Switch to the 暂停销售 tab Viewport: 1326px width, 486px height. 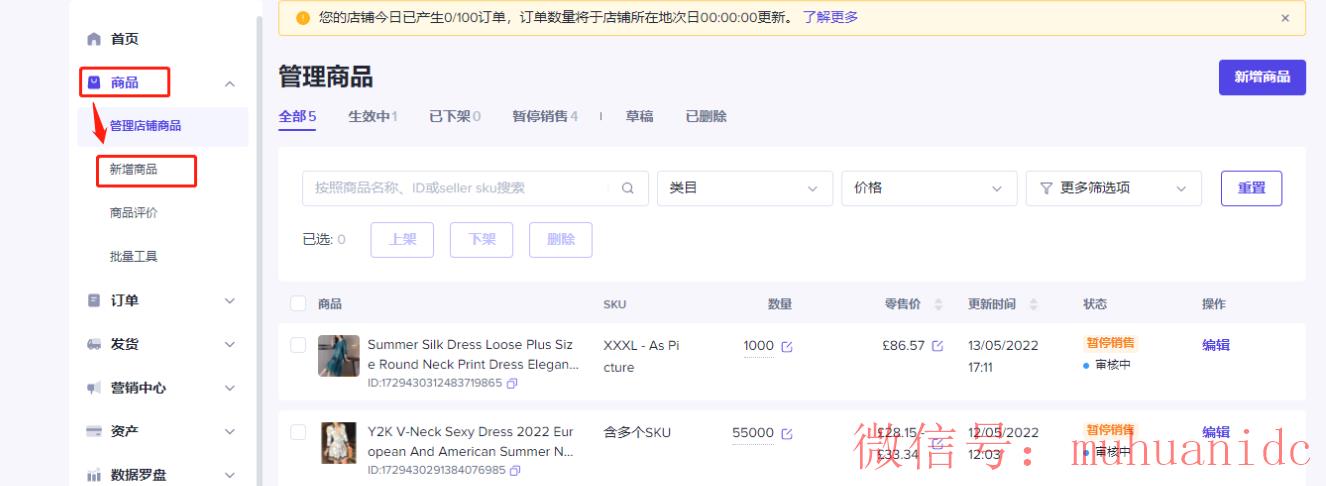click(x=545, y=117)
